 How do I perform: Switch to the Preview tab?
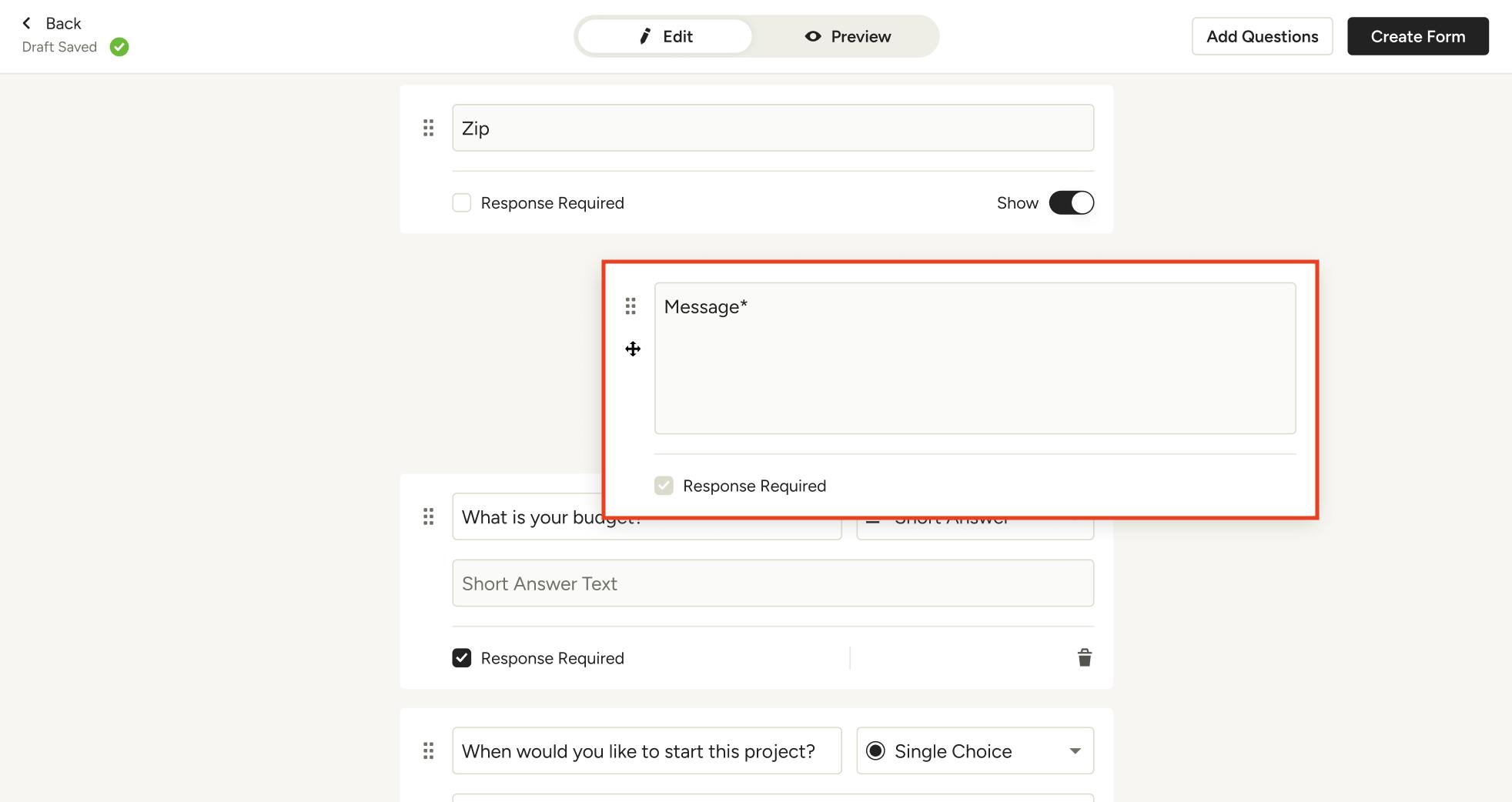coord(847,36)
